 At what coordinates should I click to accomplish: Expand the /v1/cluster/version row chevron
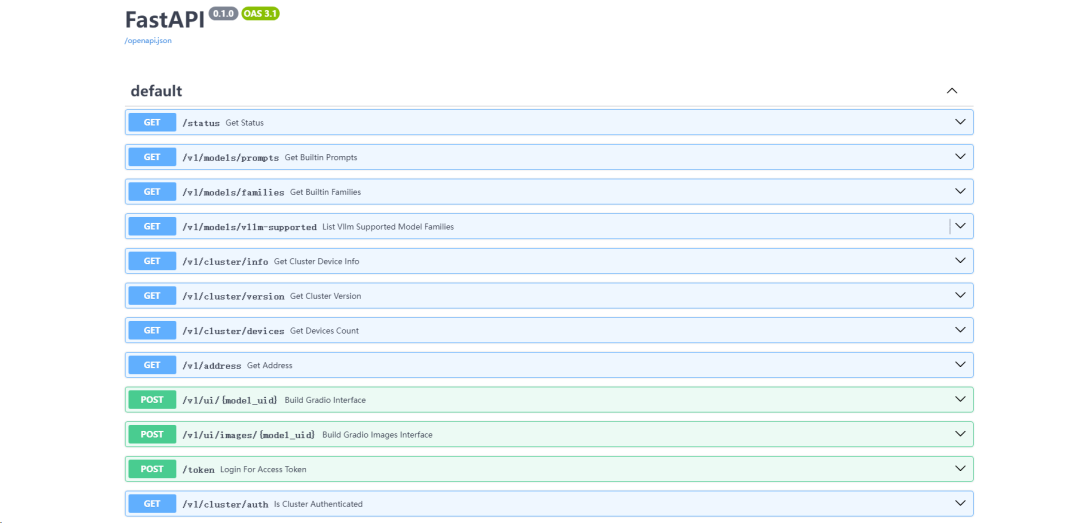click(960, 295)
